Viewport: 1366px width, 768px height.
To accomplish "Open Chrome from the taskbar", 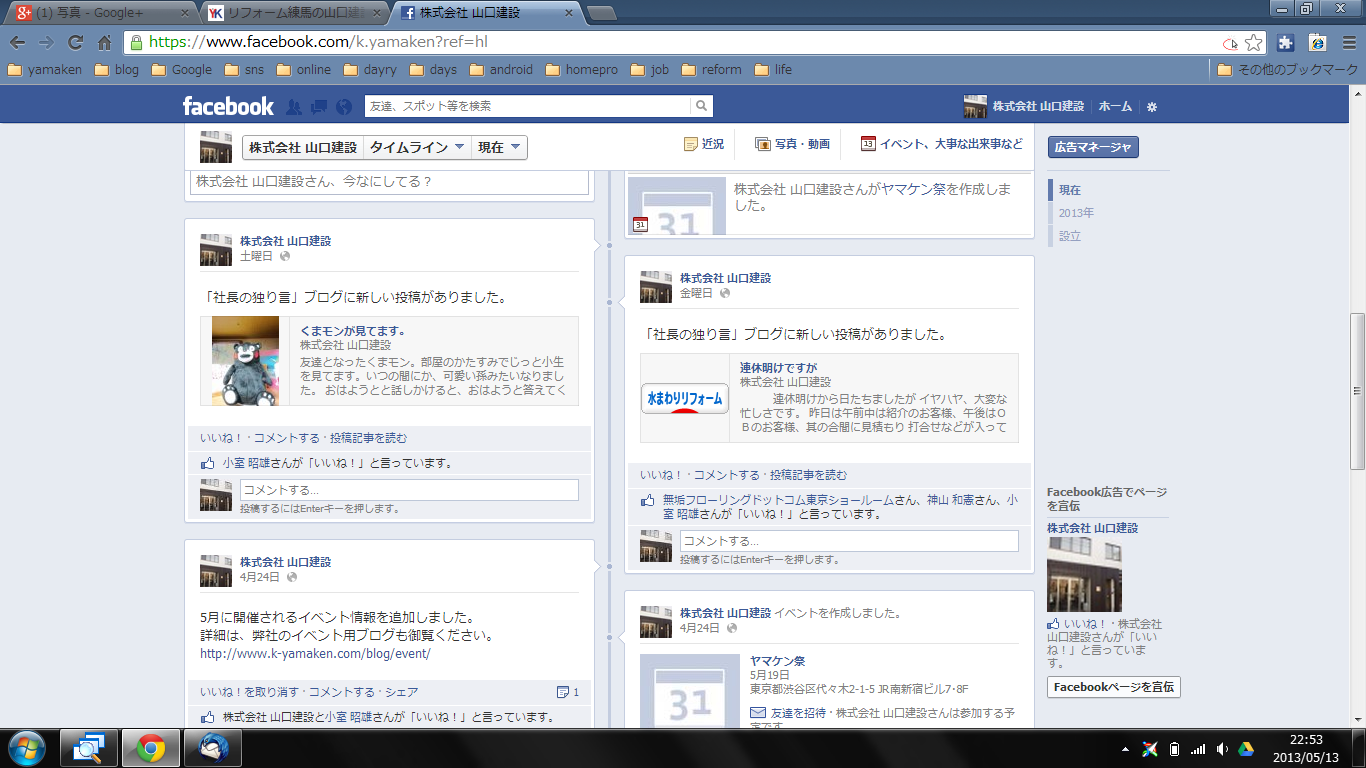I will (x=151, y=748).
